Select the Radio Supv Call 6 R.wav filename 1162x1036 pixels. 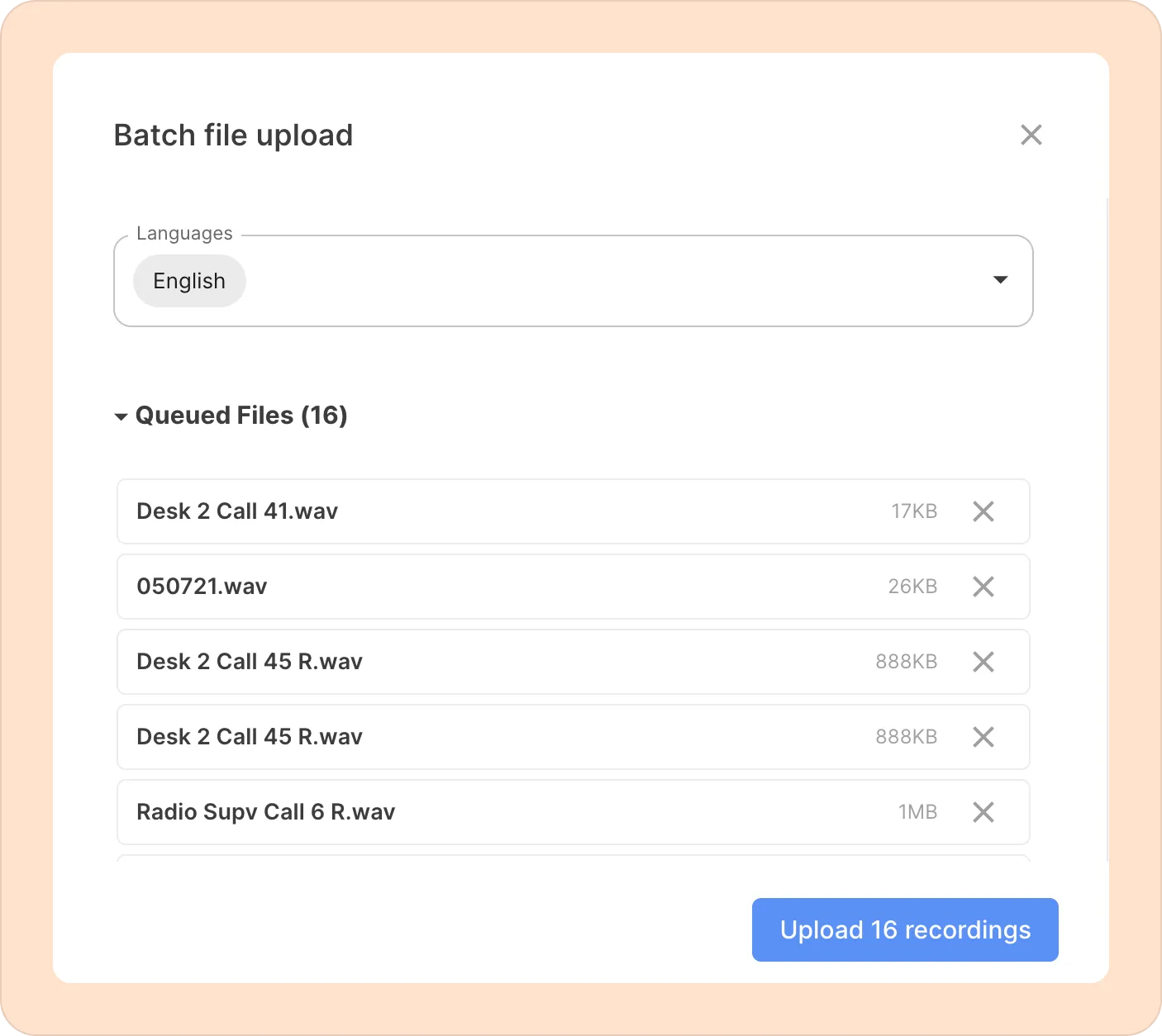(x=265, y=812)
